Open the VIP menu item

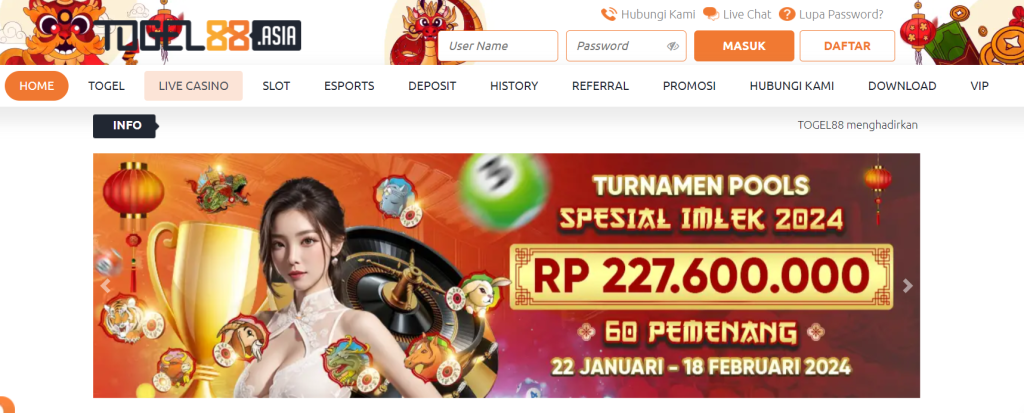click(x=980, y=86)
